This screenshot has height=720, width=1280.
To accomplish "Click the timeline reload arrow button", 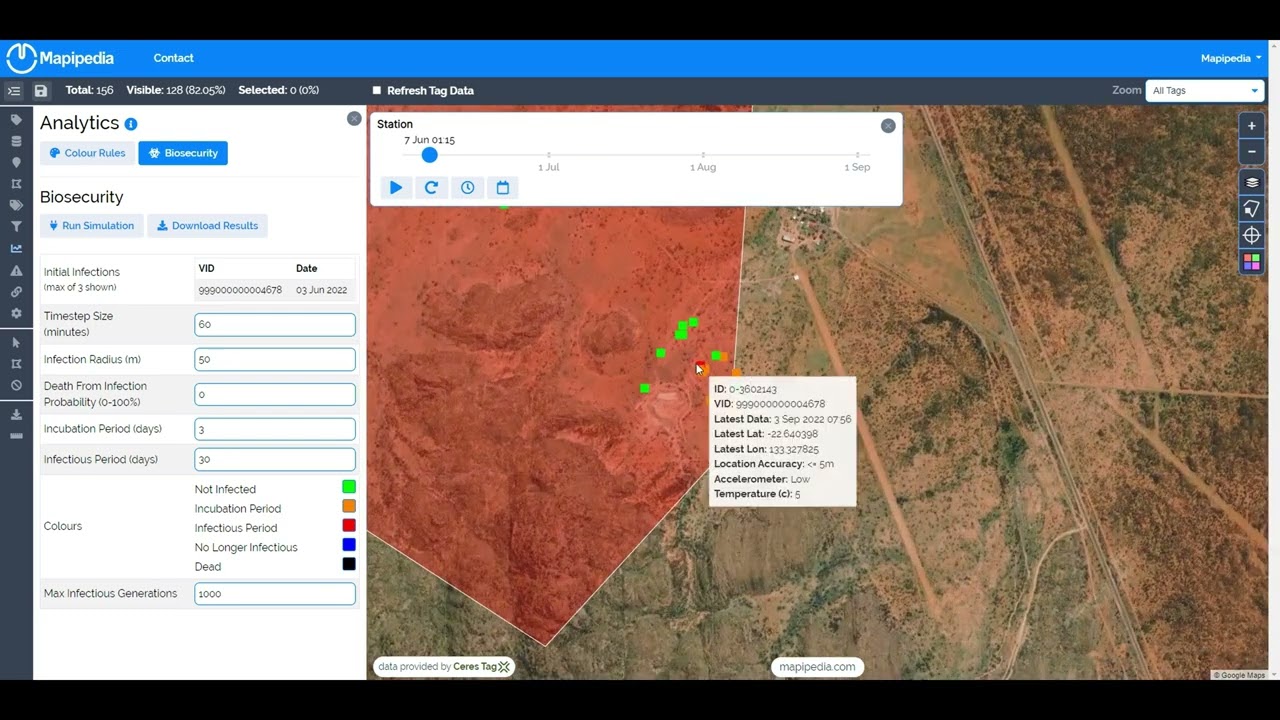I will (x=432, y=188).
